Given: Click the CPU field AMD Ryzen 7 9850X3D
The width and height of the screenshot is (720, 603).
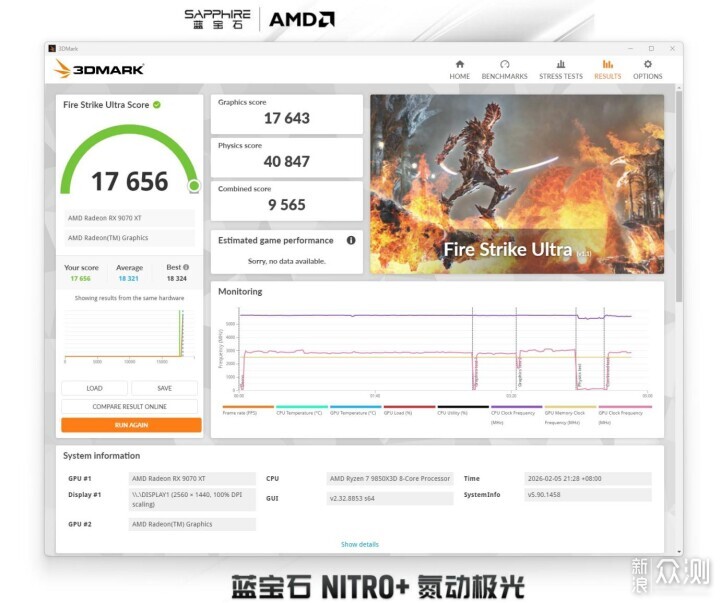Looking at the screenshot, I should (389, 479).
